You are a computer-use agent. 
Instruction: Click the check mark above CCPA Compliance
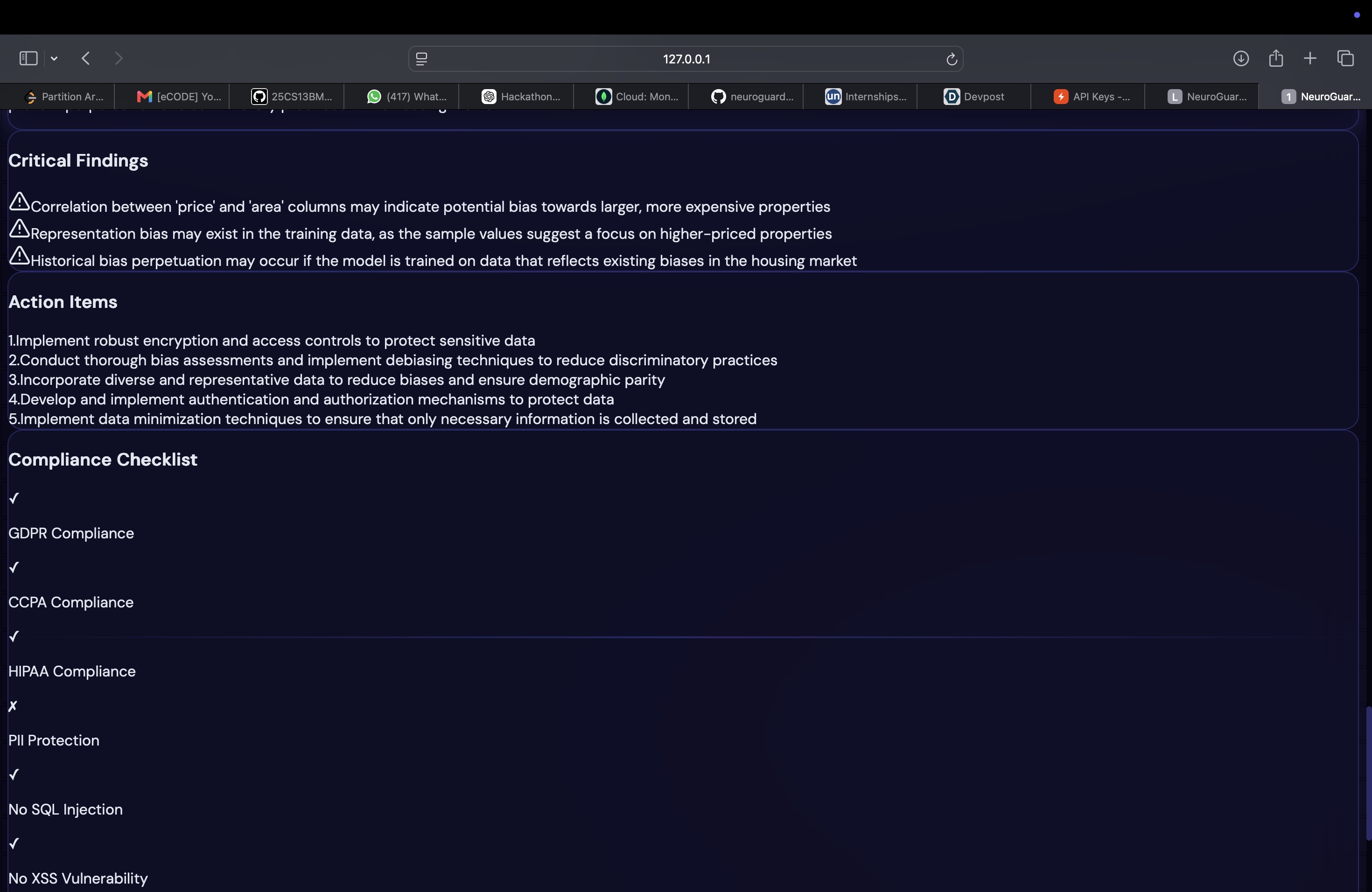14,568
